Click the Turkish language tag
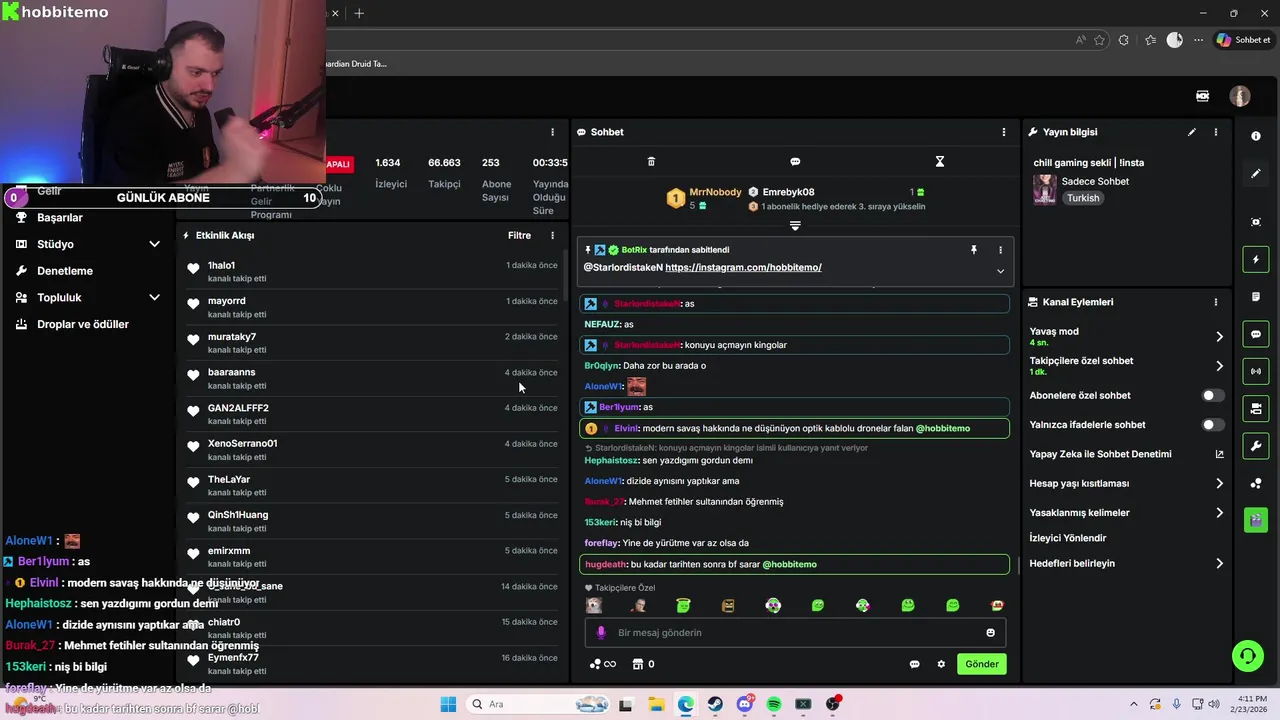The height and width of the screenshot is (720, 1280). [1083, 198]
